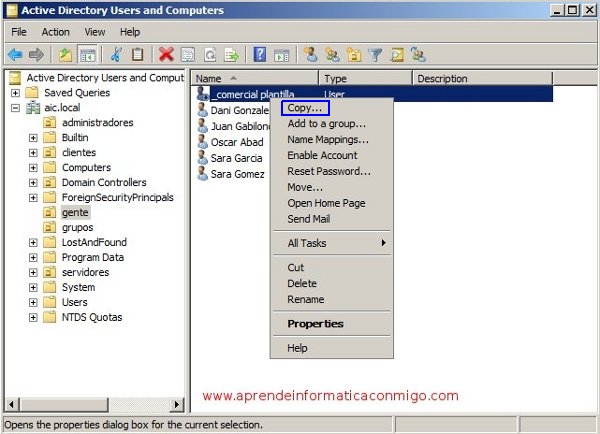Expand the Users container
Viewport: 600px width, 434px height.
pos(33,302)
